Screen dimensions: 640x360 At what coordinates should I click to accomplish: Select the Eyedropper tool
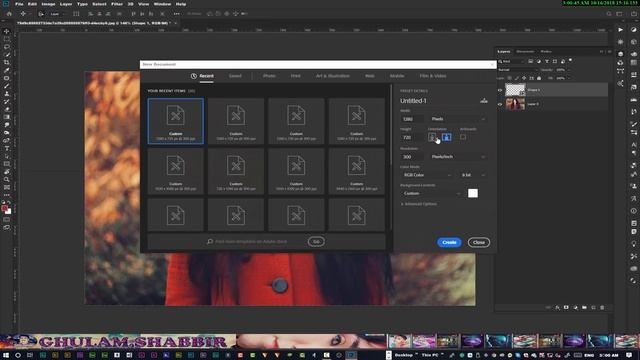point(7,70)
